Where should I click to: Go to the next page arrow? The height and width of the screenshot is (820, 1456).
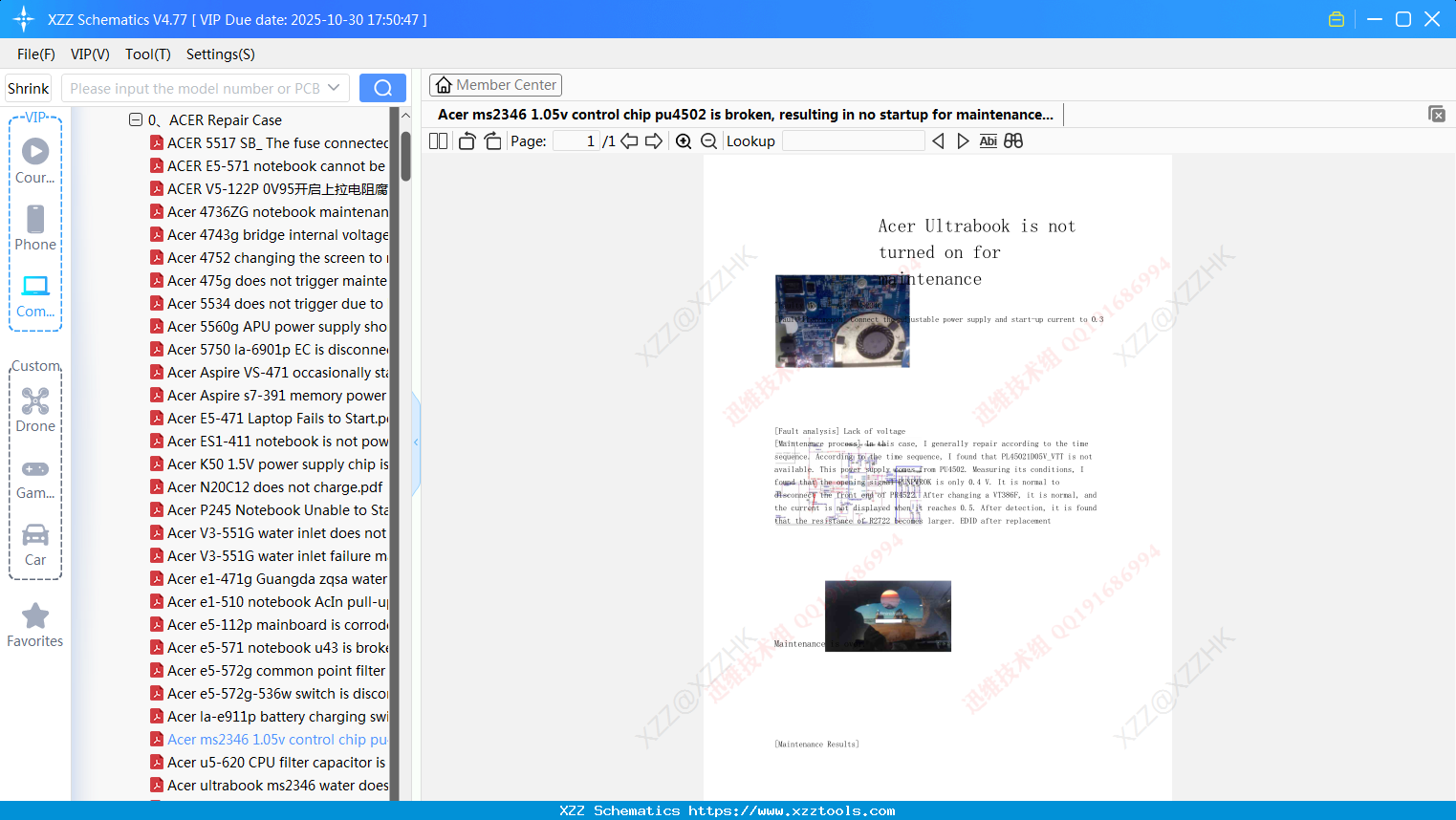(654, 140)
